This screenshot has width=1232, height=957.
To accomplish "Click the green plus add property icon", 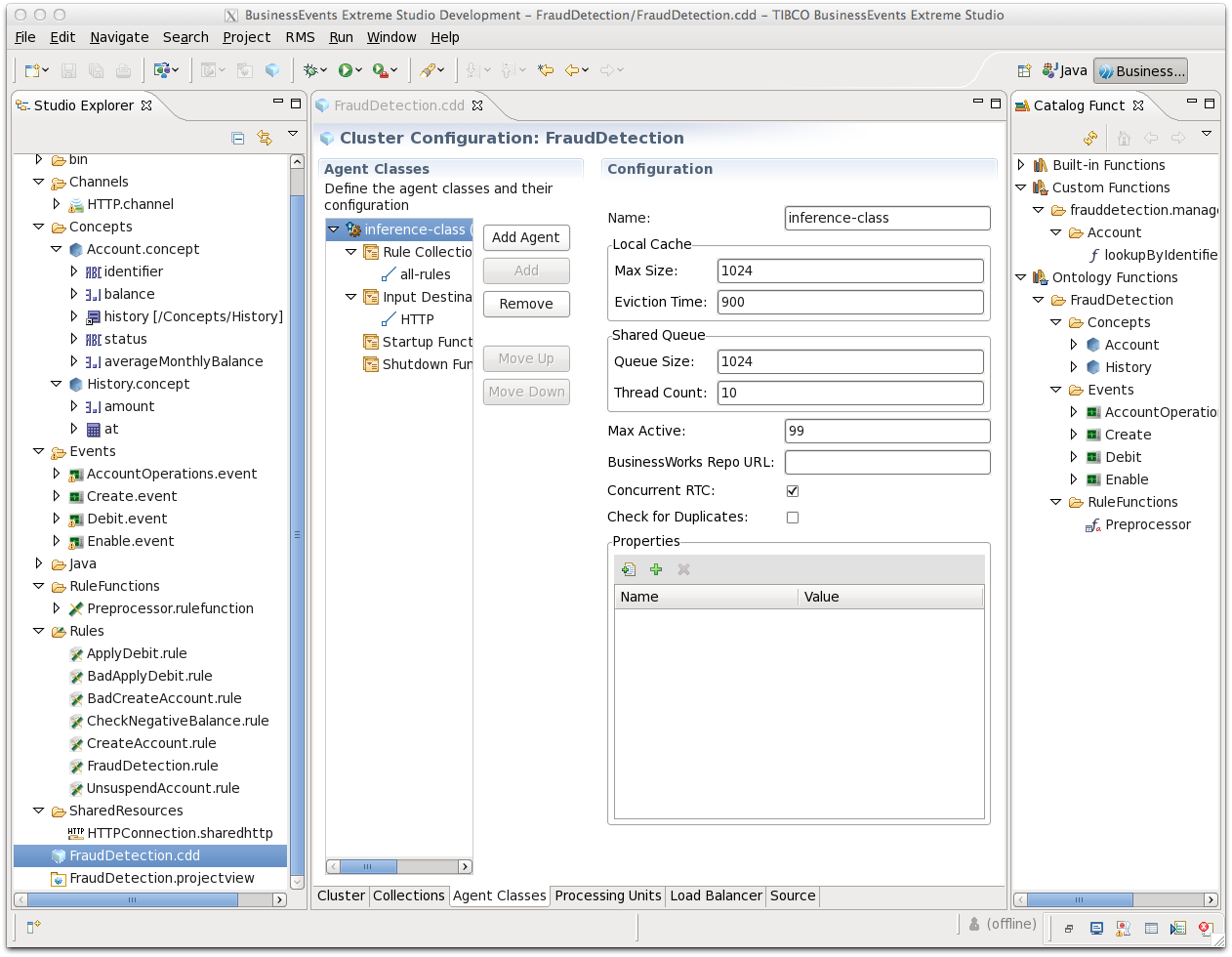I will coord(656,569).
